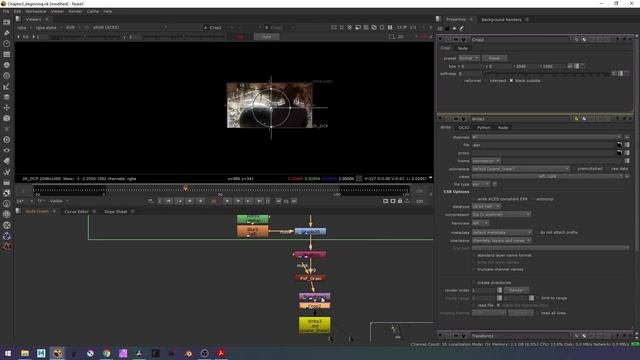Open the compression dropdown
This screenshot has width=640, height=360.
pyautogui.click(x=501, y=214)
